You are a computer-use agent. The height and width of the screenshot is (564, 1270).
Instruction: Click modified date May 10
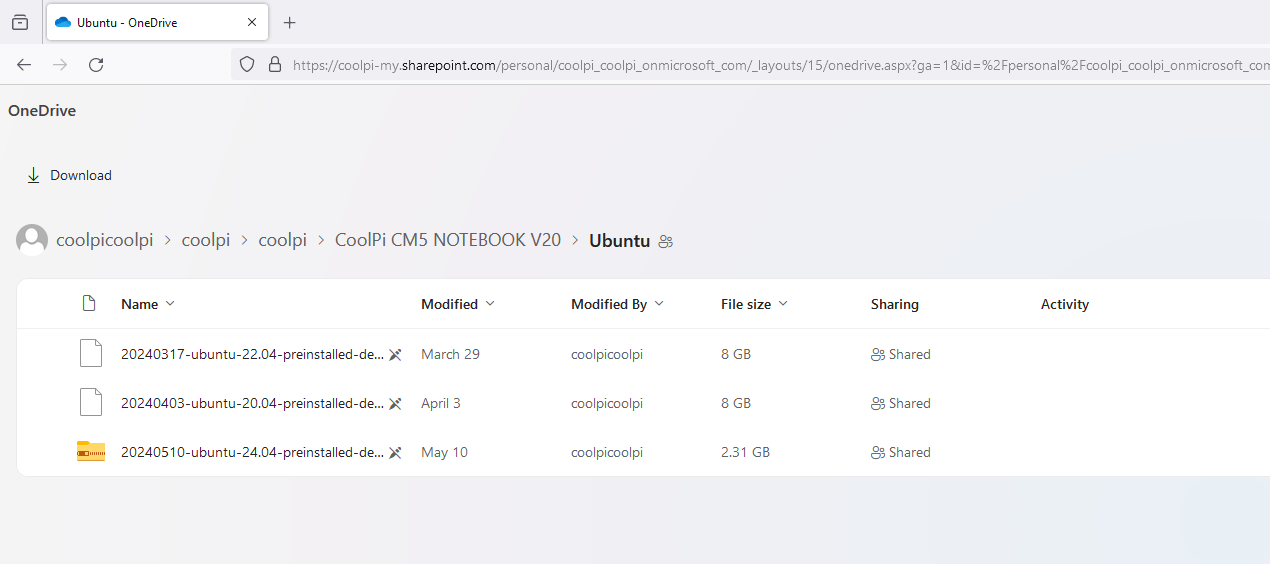(x=444, y=452)
